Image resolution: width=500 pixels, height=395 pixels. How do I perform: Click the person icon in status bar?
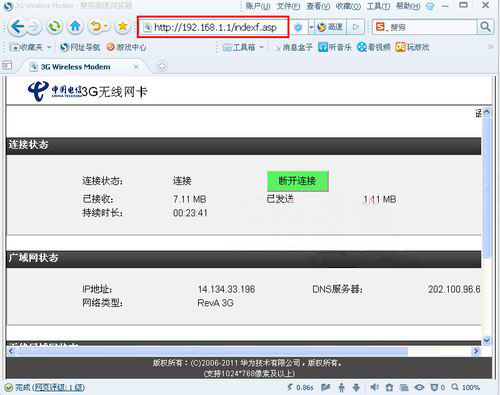coord(341,387)
